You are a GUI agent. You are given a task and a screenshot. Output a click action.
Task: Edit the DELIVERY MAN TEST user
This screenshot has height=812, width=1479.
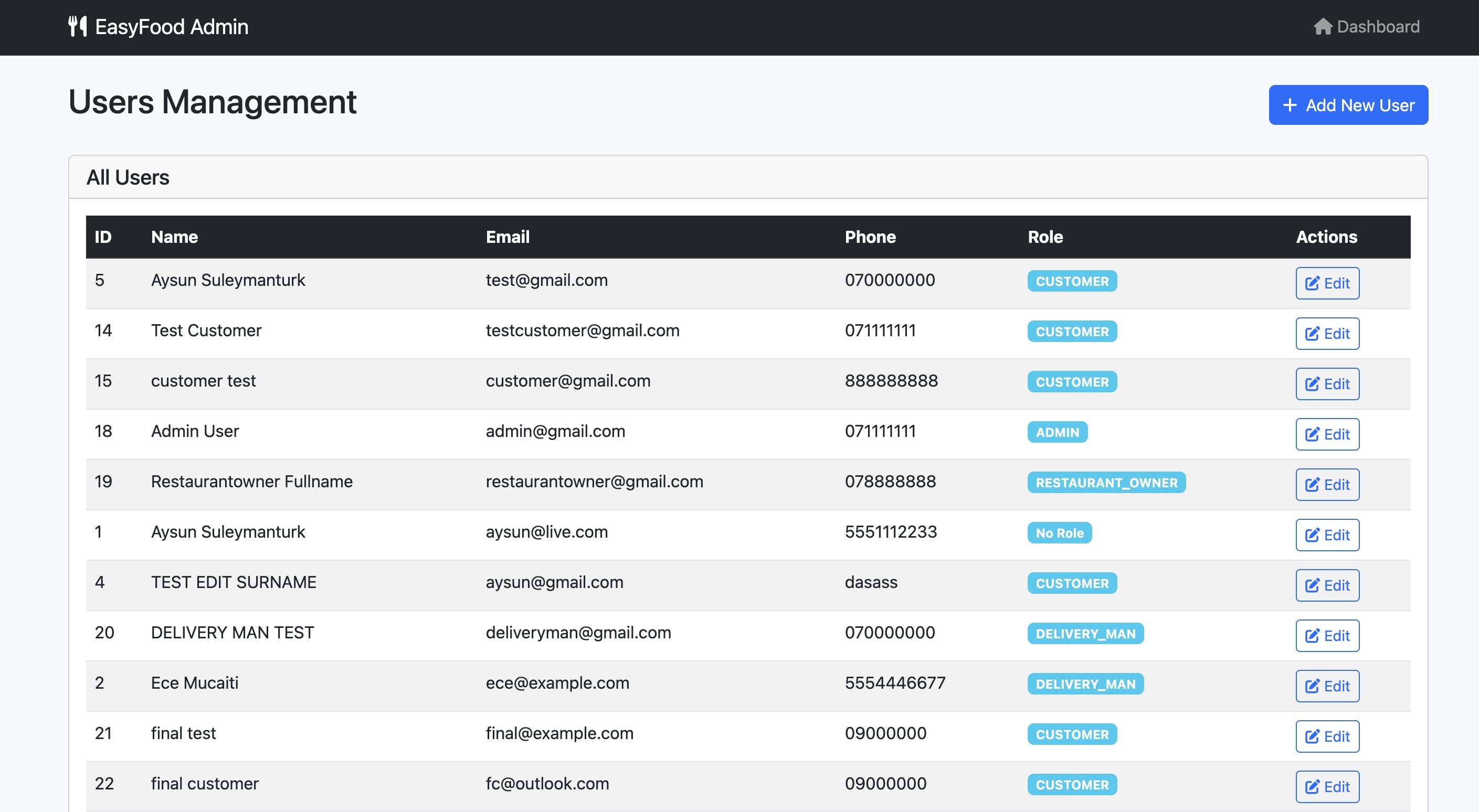click(x=1327, y=636)
